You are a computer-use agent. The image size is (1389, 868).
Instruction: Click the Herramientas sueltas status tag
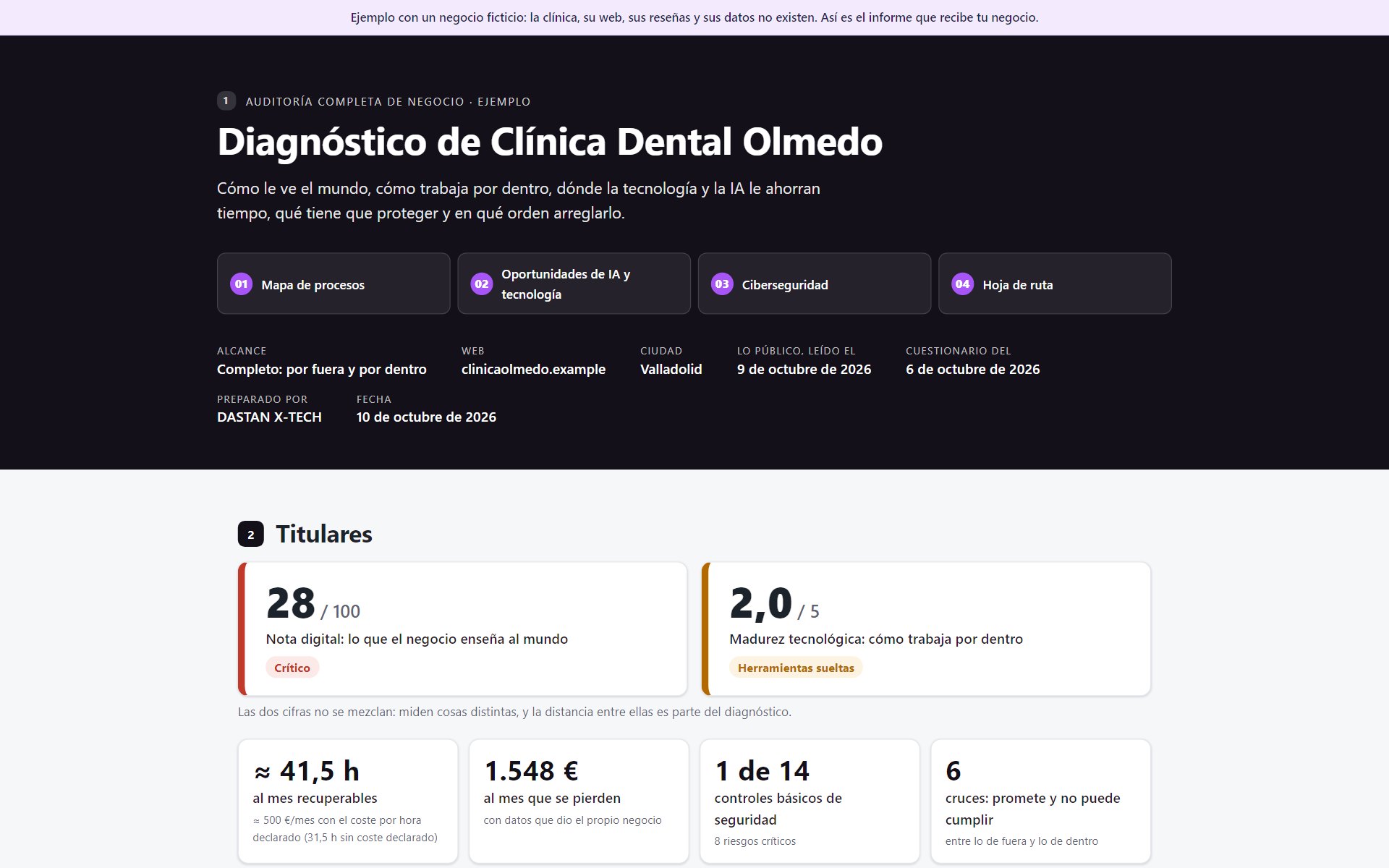pyautogui.click(x=796, y=668)
